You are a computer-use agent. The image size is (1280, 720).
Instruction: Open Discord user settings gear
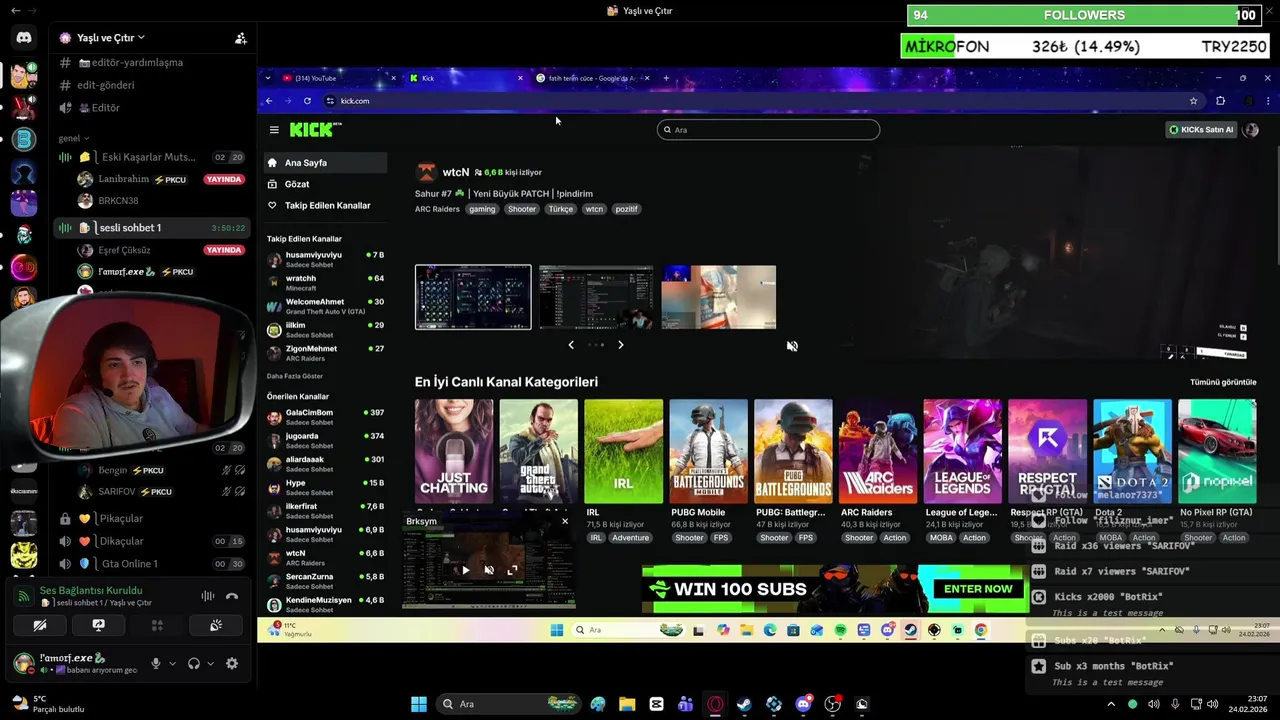coord(232,663)
